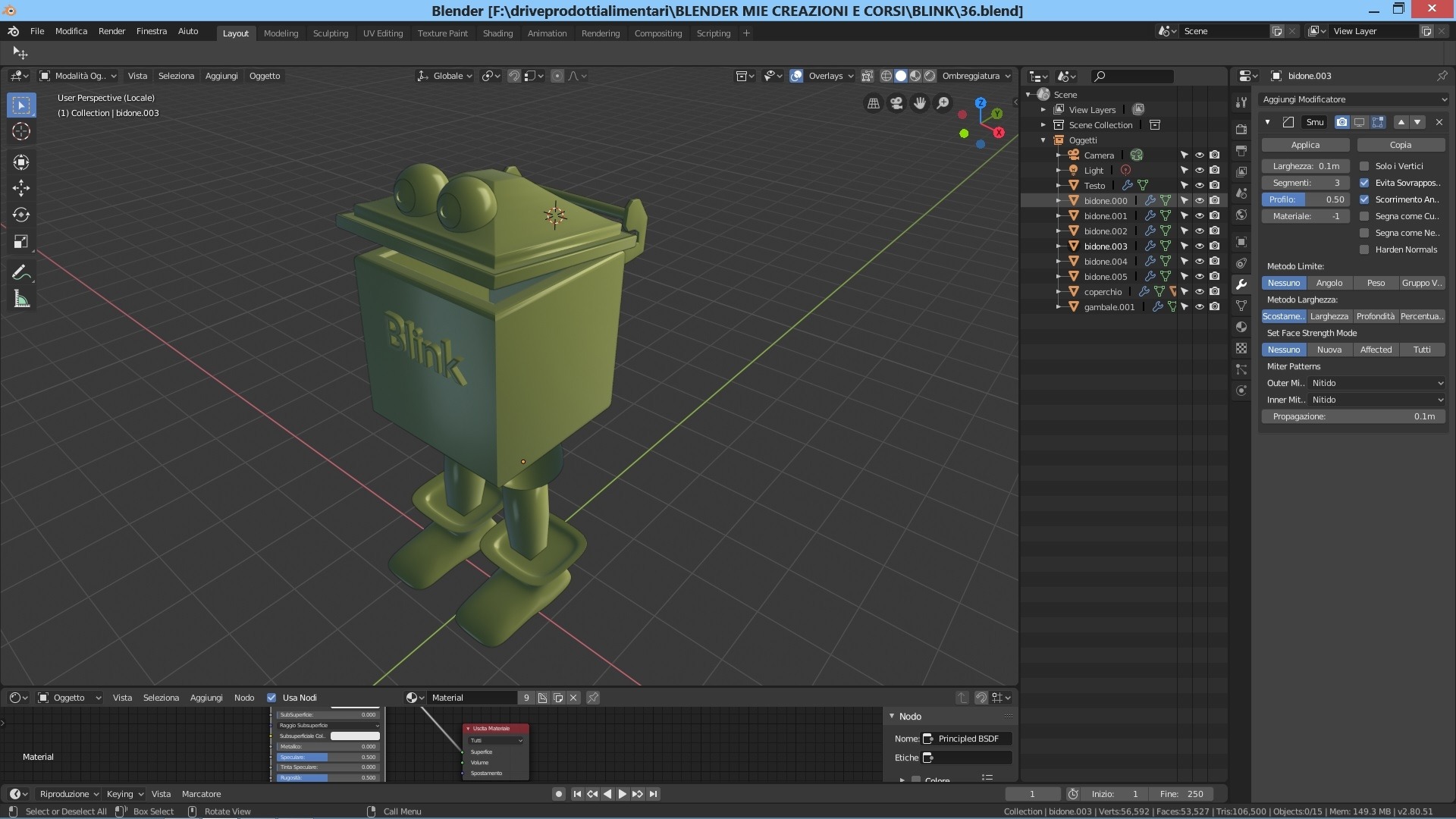Select the Rotate tool
The image size is (1456, 819).
click(x=21, y=215)
